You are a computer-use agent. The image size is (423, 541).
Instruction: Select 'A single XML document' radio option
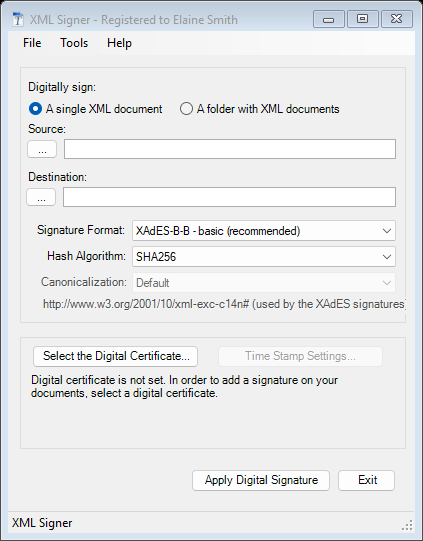pos(96,109)
